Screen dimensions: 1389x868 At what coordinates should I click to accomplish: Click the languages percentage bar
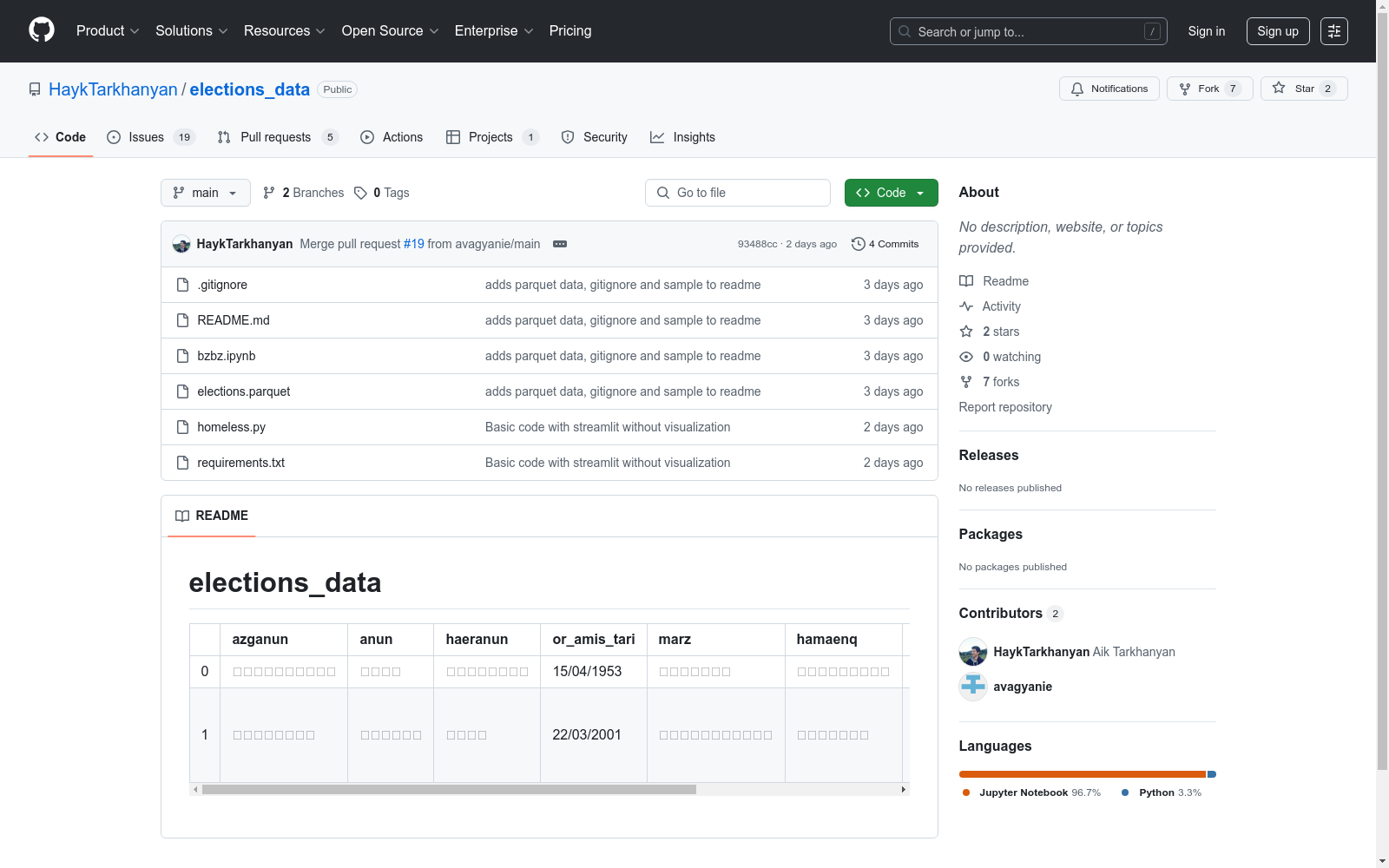(1088, 774)
